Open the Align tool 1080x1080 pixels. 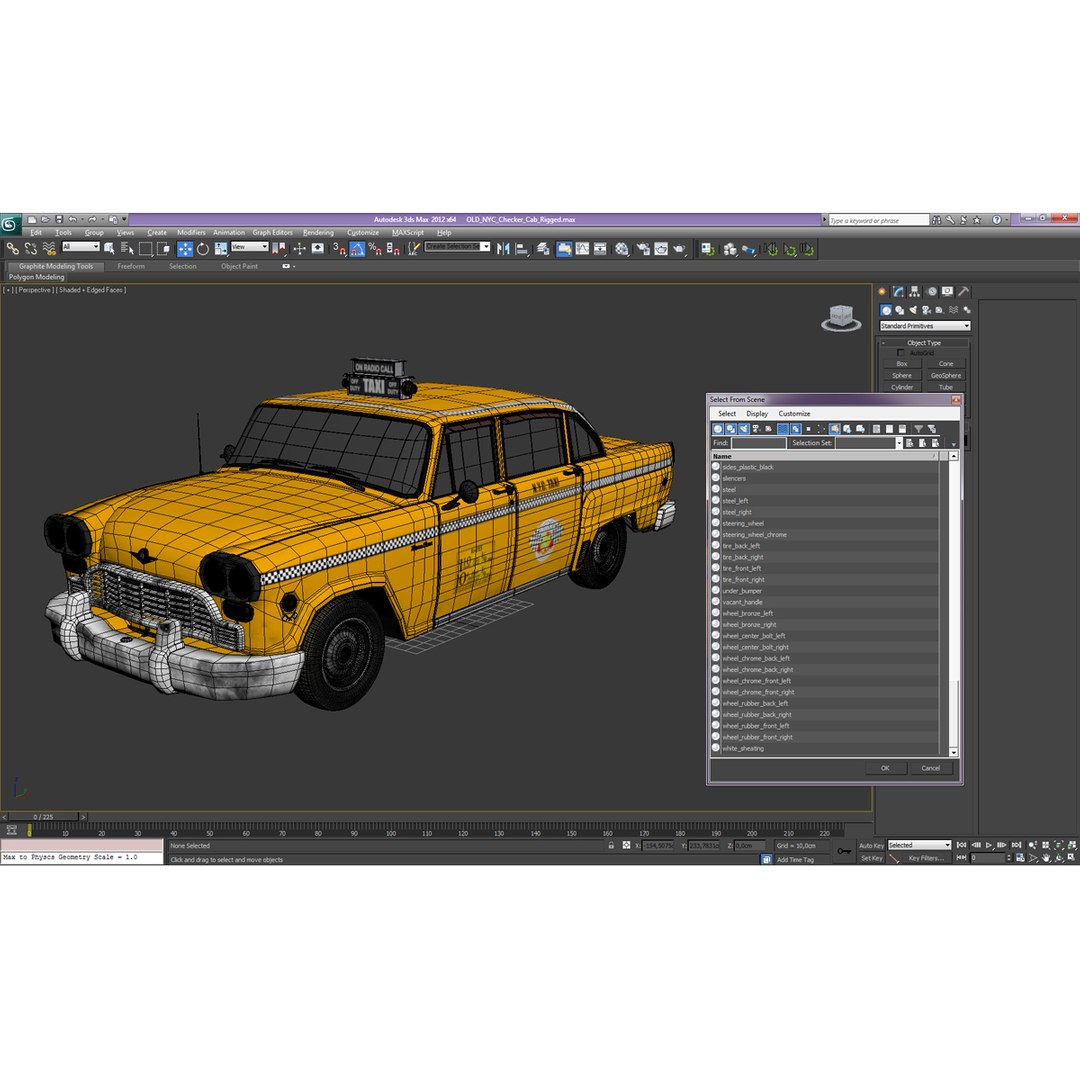(x=522, y=249)
